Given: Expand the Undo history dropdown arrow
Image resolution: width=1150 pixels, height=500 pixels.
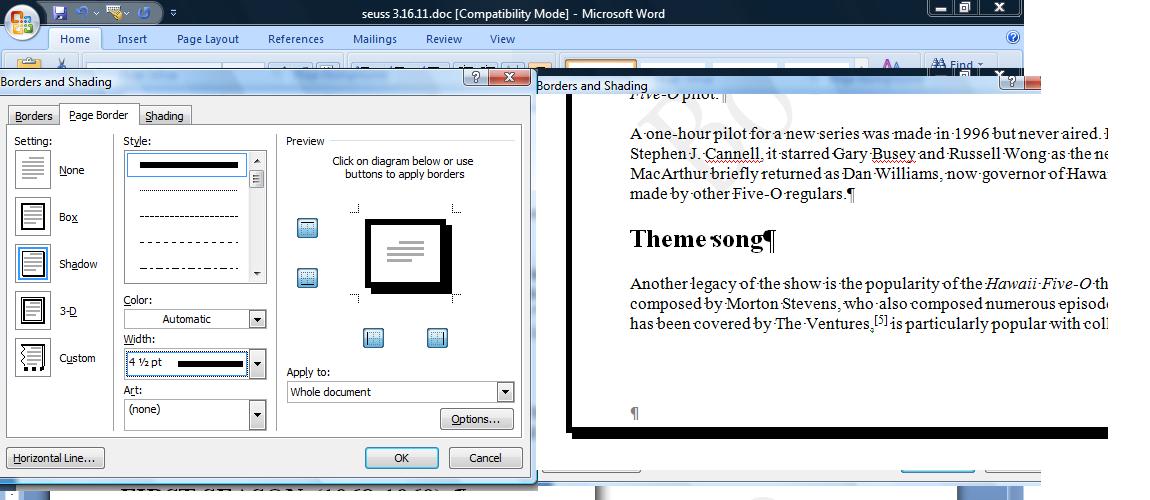Looking at the screenshot, I should pos(95,13).
